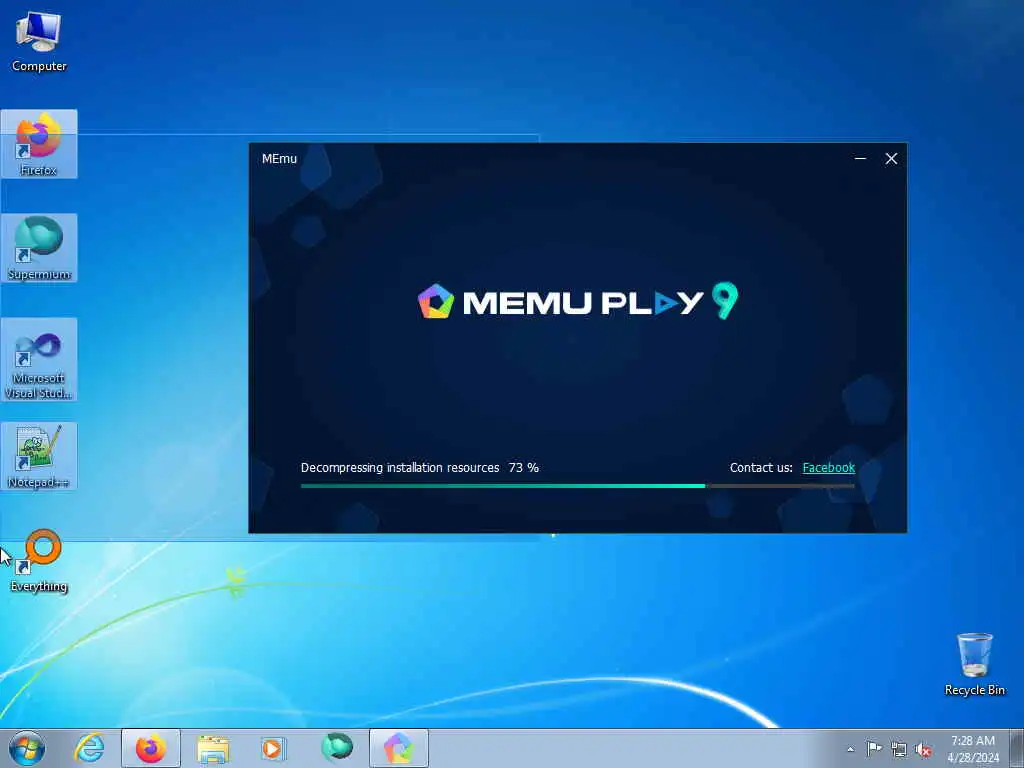This screenshot has width=1024, height=768.
Task: Click the MEmu Play 9 logo
Action: tap(577, 301)
